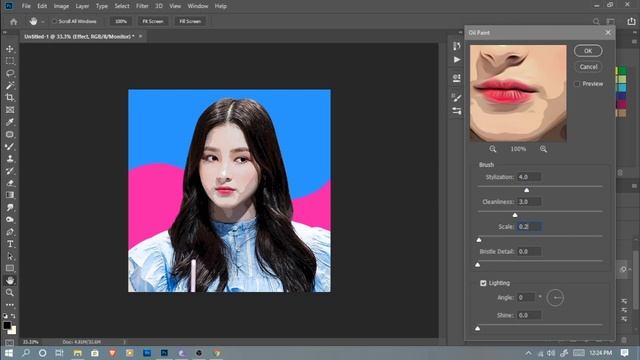This screenshot has width=640, height=360.
Task: Click the Bristle Detail value field
Action: (529, 251)
